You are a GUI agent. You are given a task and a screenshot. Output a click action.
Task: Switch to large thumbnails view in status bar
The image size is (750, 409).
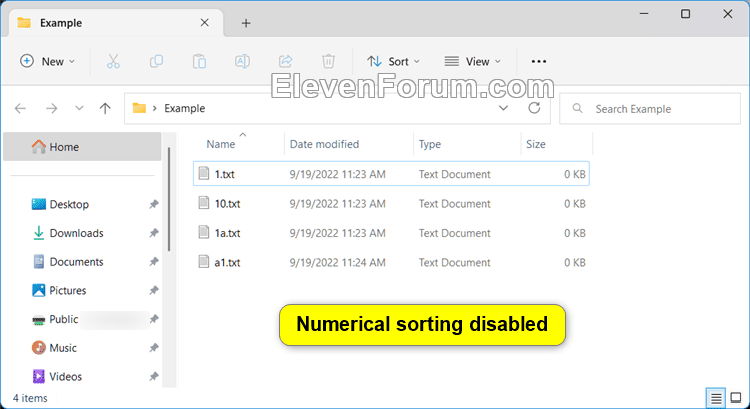coord(736,398)
